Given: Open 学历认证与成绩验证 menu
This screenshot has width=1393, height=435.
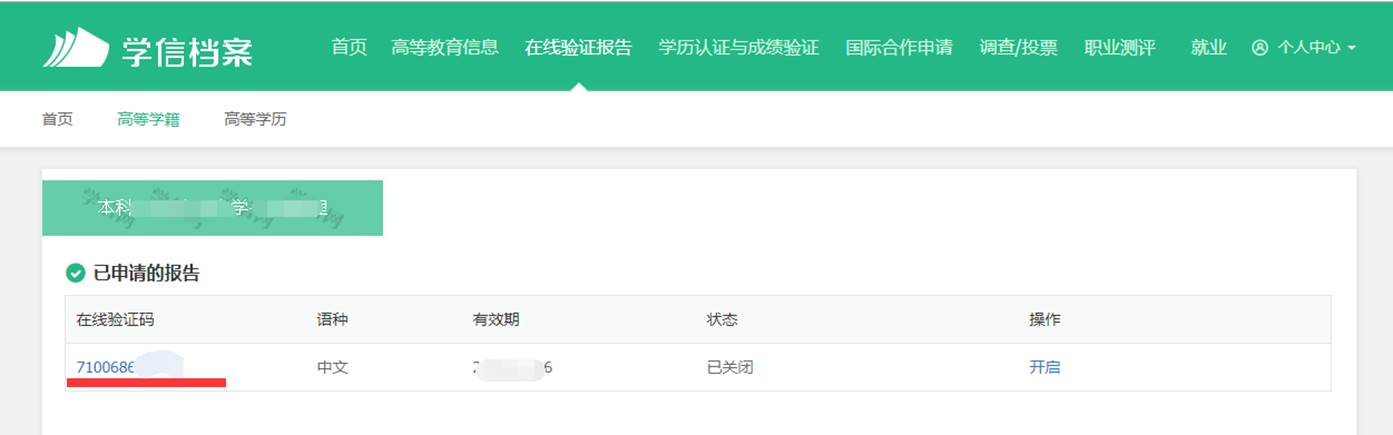Looking at the screenshot, I should coord(739,47).
